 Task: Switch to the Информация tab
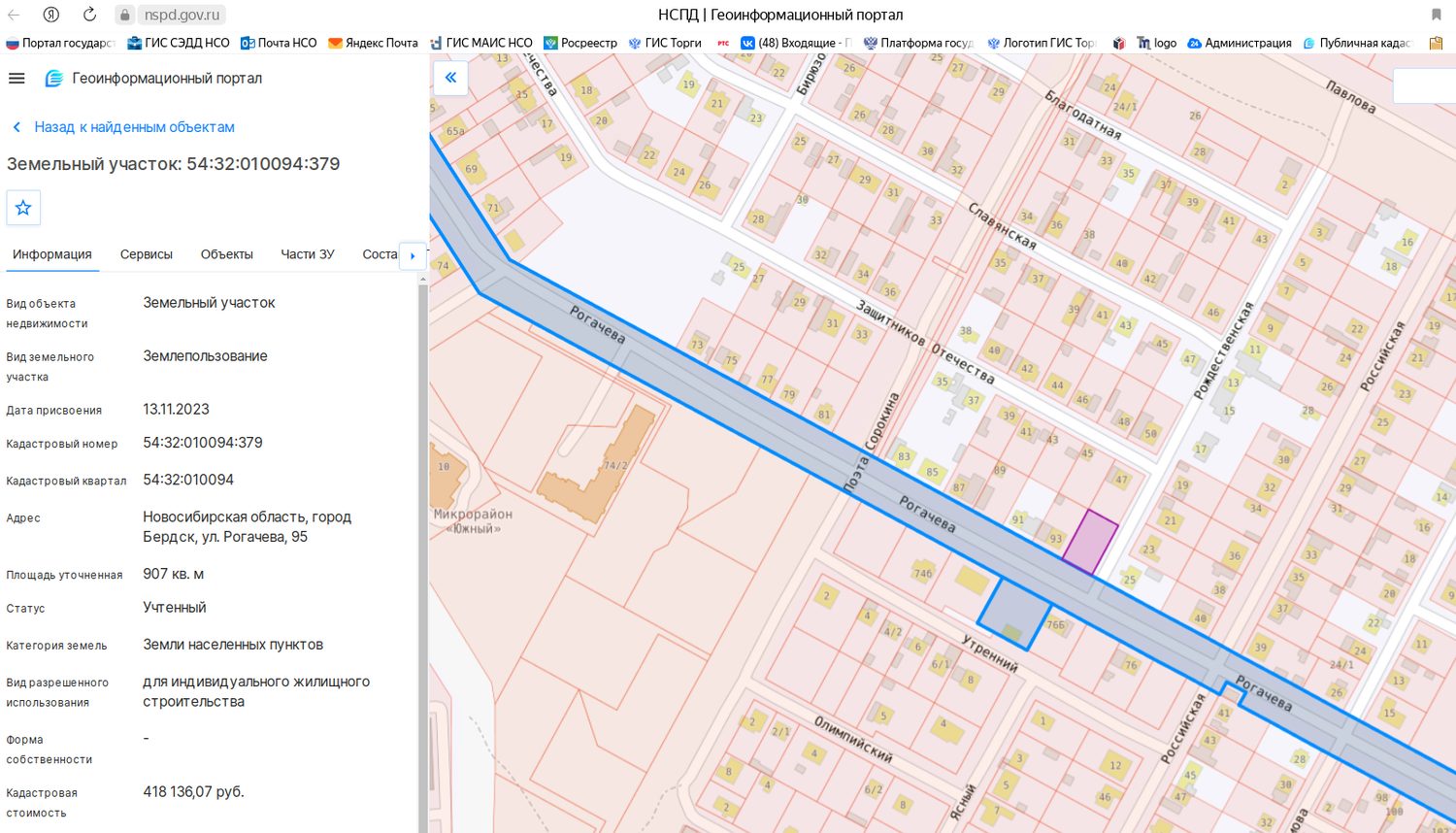click(x=52, y=254)
